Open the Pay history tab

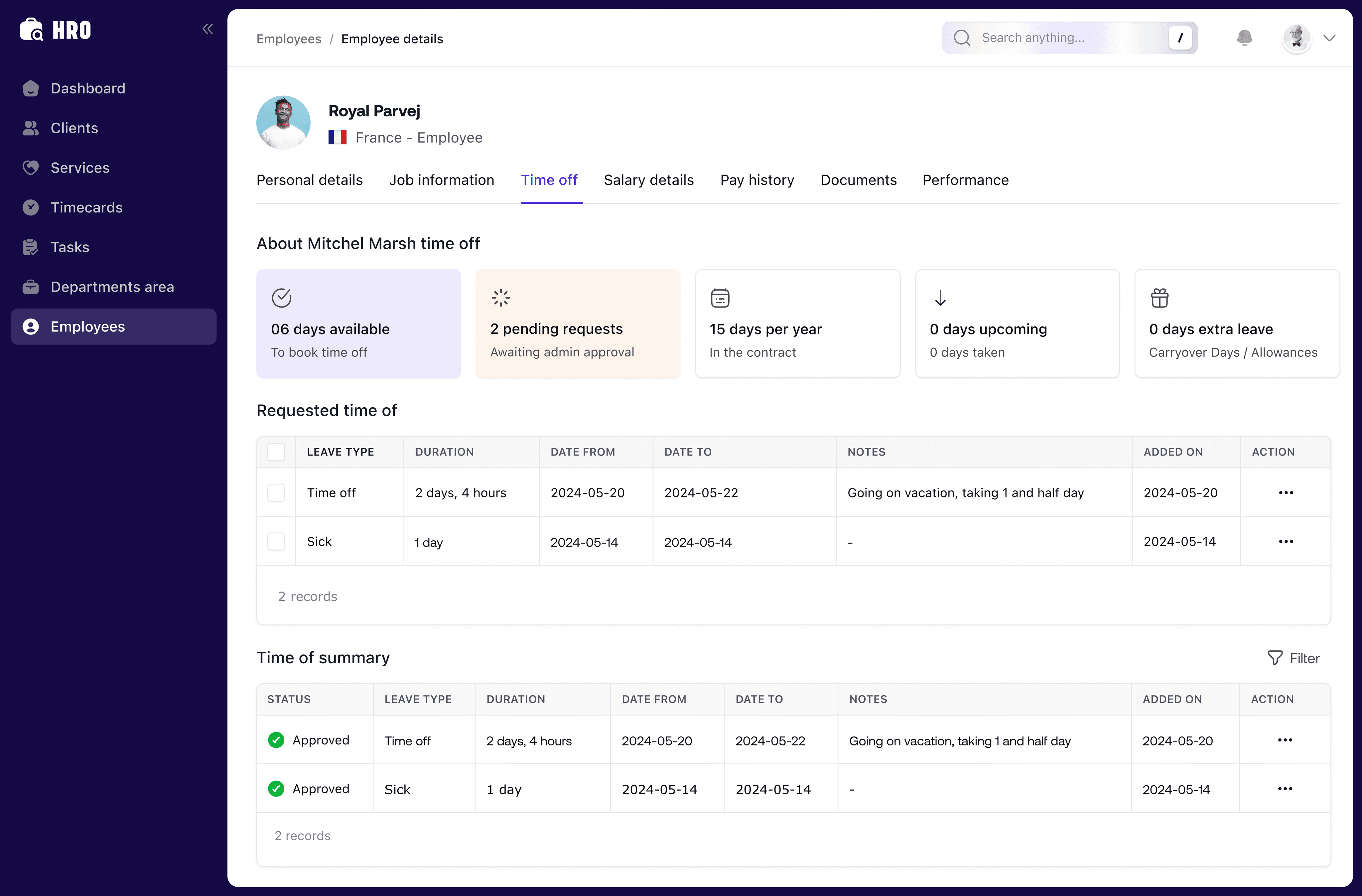pos(756,180)
